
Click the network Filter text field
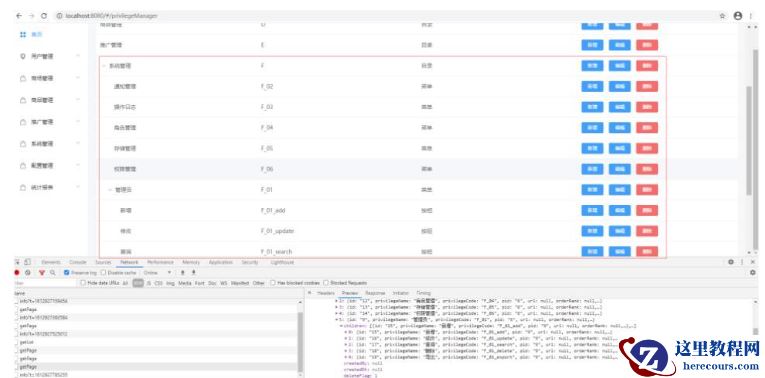coord(45,283)
